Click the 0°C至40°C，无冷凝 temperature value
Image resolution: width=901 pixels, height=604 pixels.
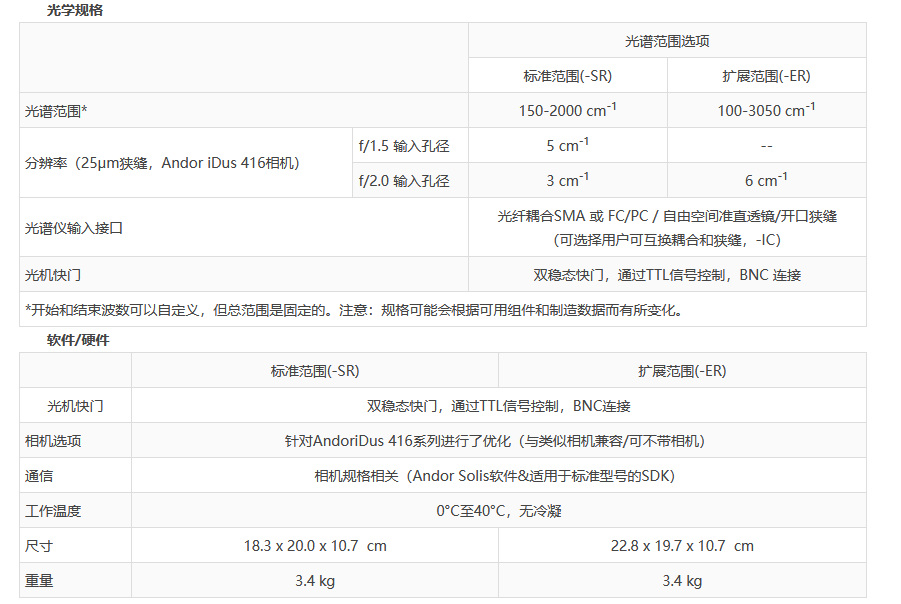click(498, 511)
